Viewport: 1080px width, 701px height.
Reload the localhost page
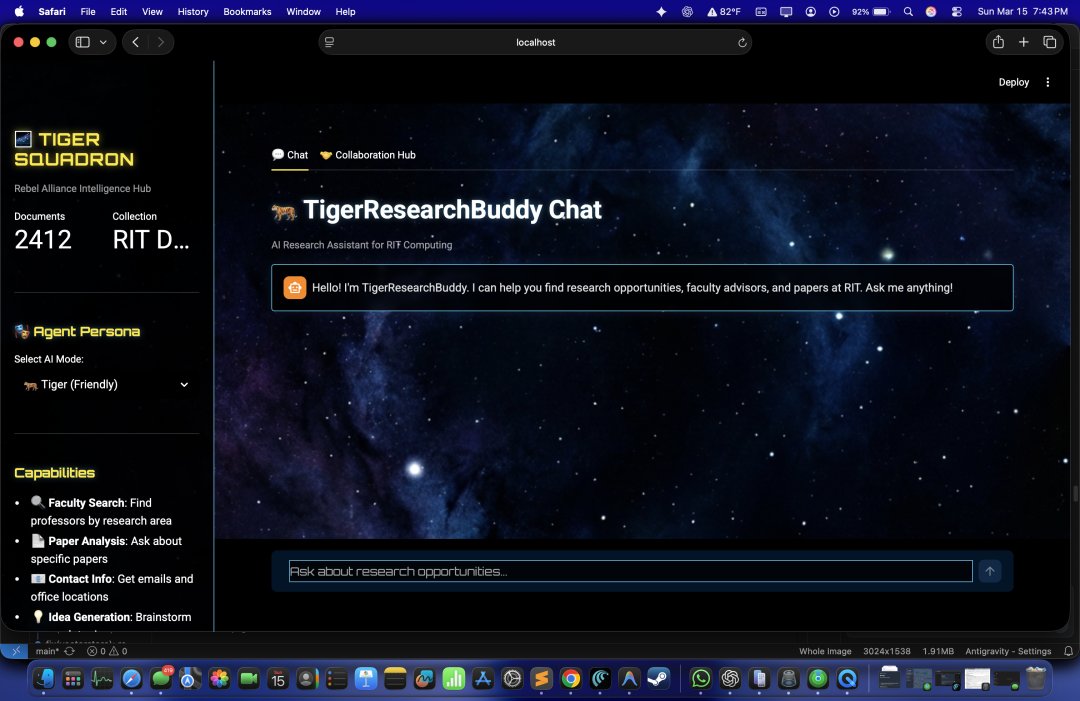[742, 43]
